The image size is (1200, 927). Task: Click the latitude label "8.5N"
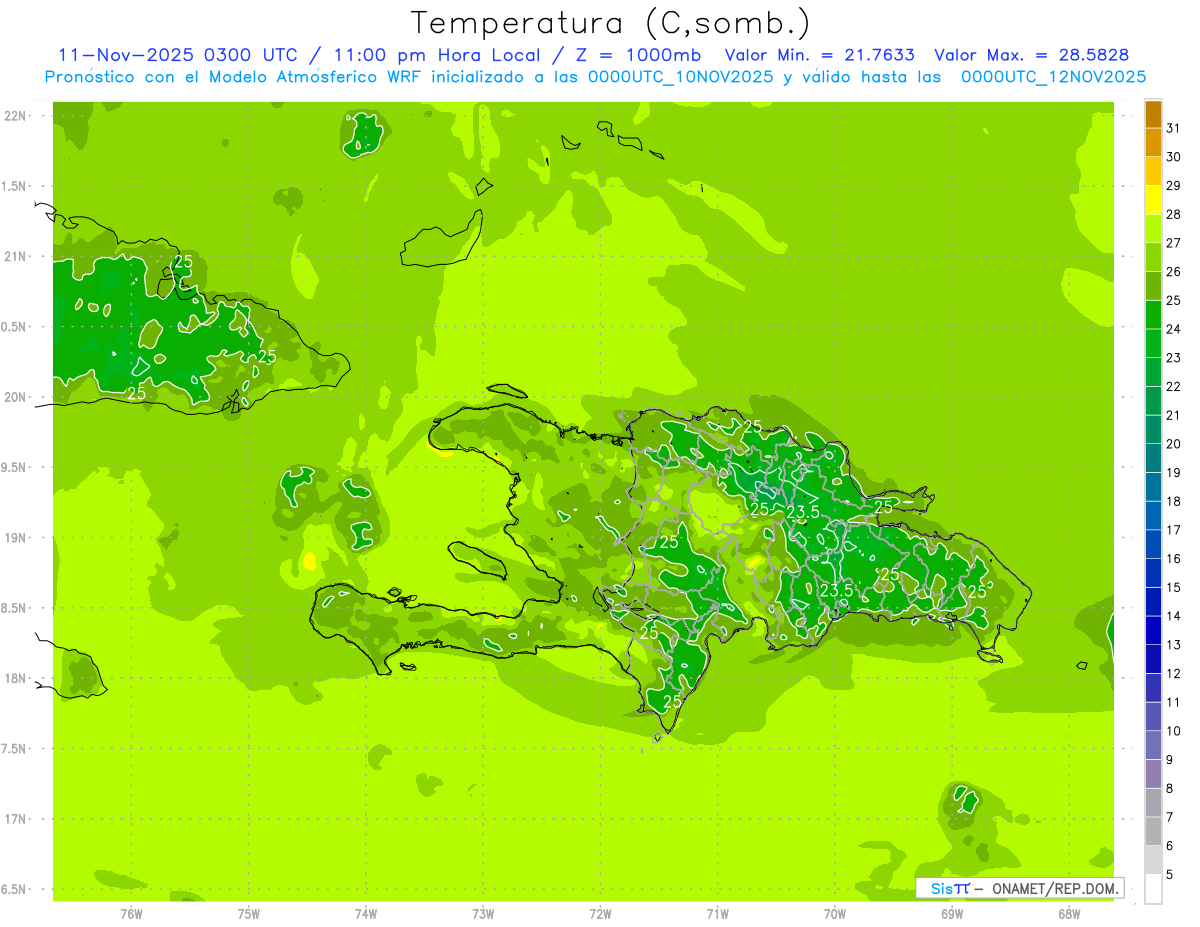tap(15, 608)
